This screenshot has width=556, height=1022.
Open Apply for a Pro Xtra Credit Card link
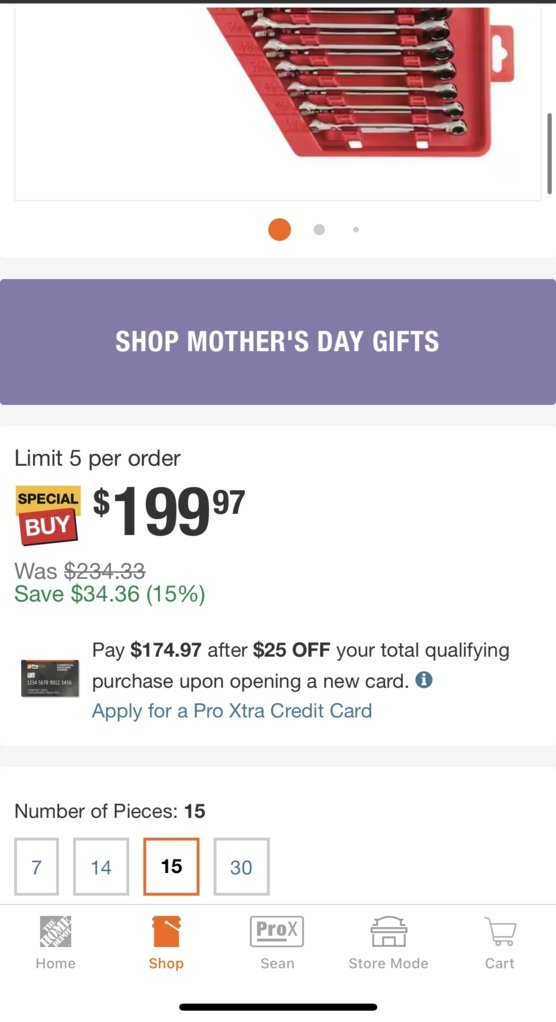[x=232, y=710]
